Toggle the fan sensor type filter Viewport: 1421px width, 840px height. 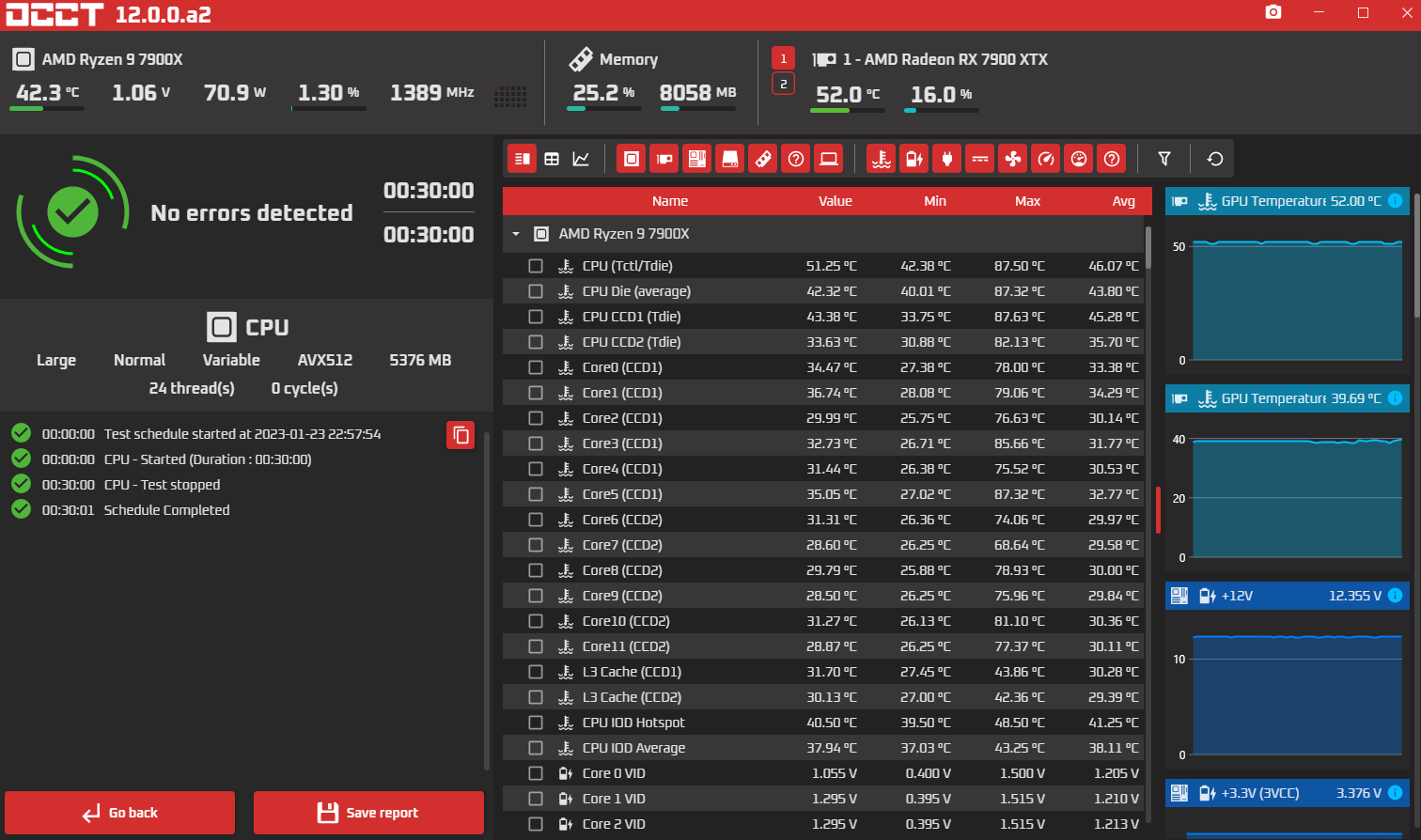1013,159
